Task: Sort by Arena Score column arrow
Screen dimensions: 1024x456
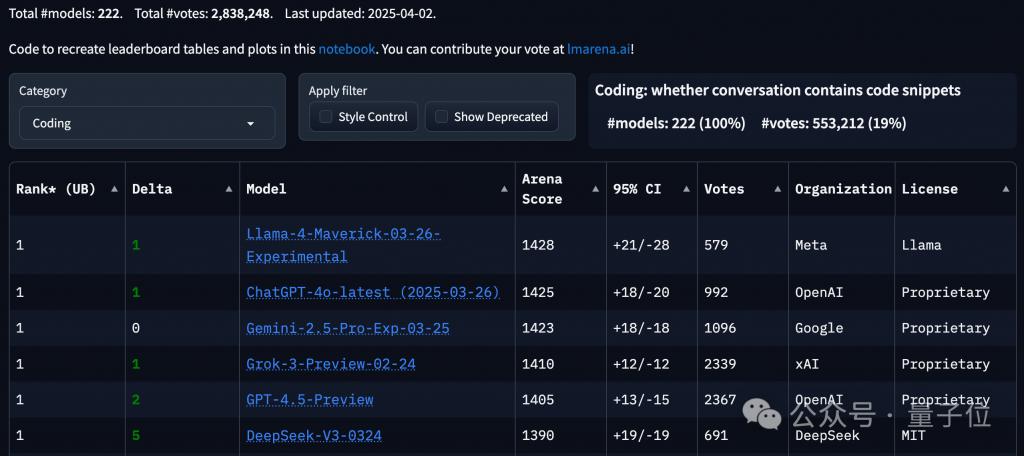Action: pos(596,189)
